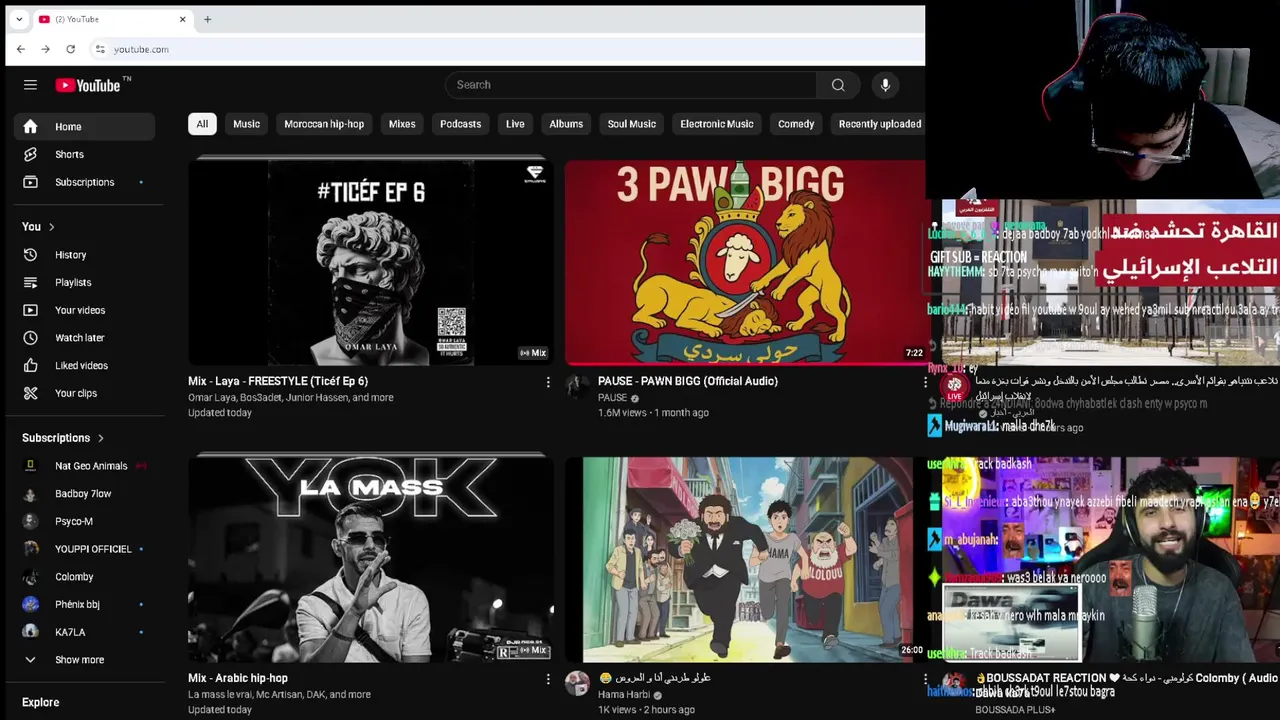
Task: Select the Electronic Music filter chip
Action: coord(717,124)
